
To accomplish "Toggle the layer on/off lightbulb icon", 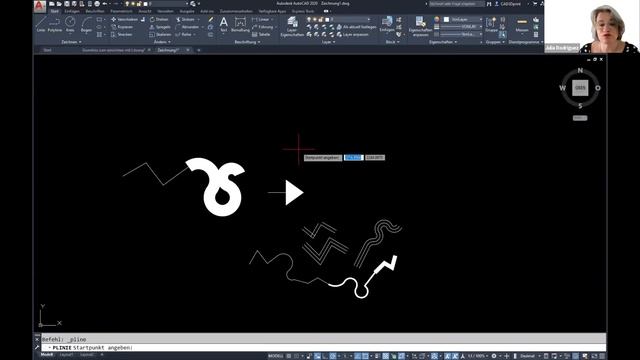I will coord(309,19).
